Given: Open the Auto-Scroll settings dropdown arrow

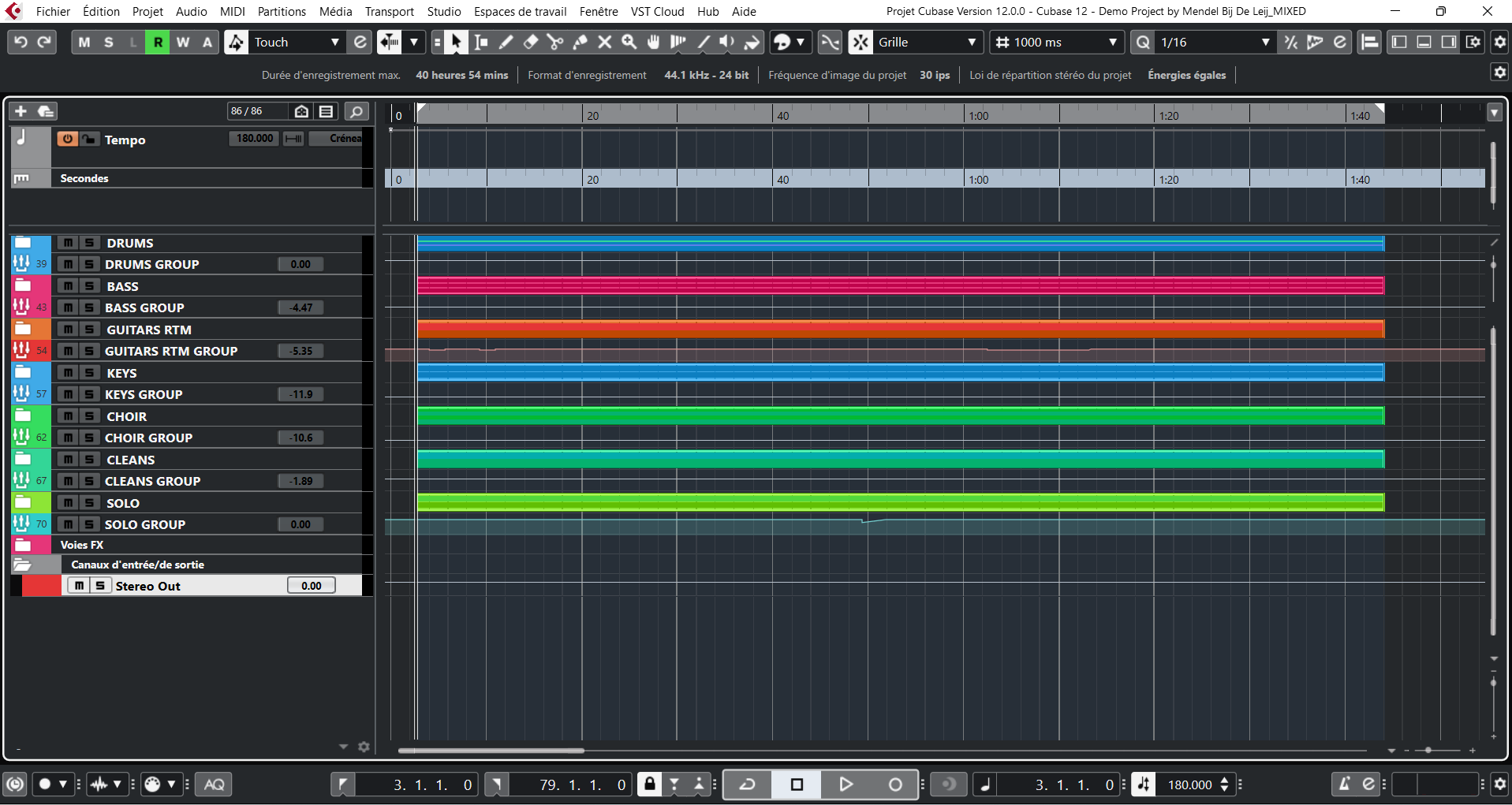Looking at the screenshot, I should 413,43.
